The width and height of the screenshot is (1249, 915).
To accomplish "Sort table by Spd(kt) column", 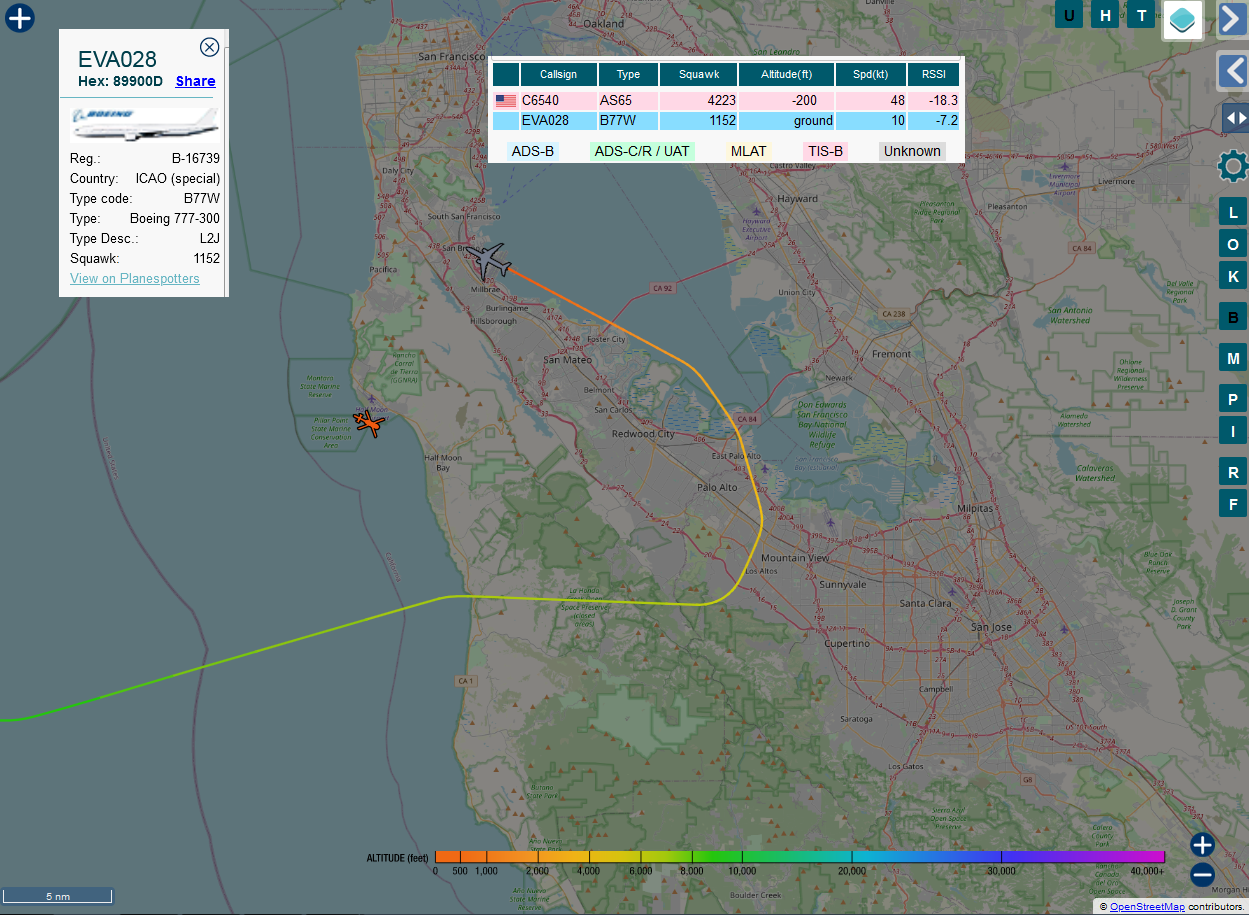I will pos(871,74).
